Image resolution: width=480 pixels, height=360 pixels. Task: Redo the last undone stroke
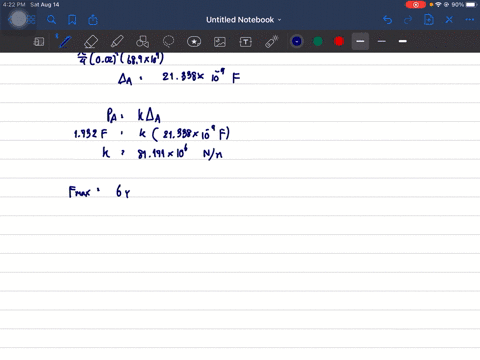pos(408,20)
